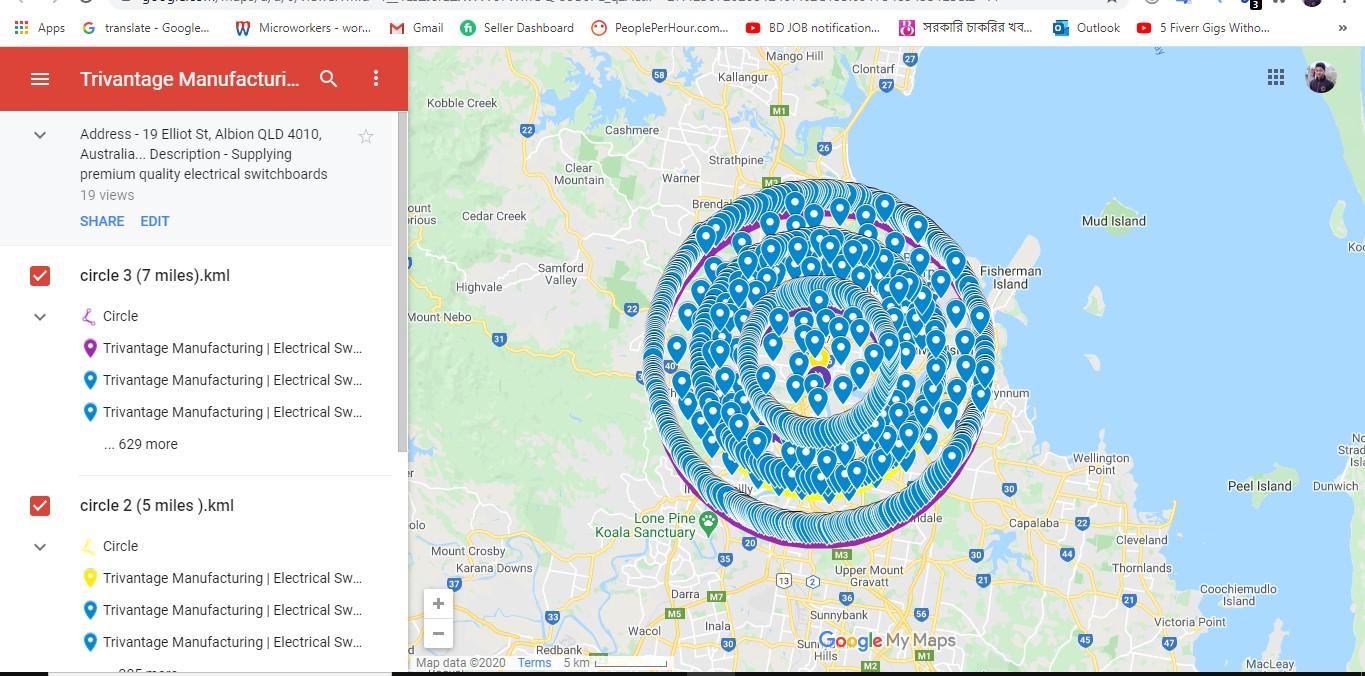Click the Circle line style icon under circle 3
Viewport: 1365px width, 676px height.
[x=91, y=316]
